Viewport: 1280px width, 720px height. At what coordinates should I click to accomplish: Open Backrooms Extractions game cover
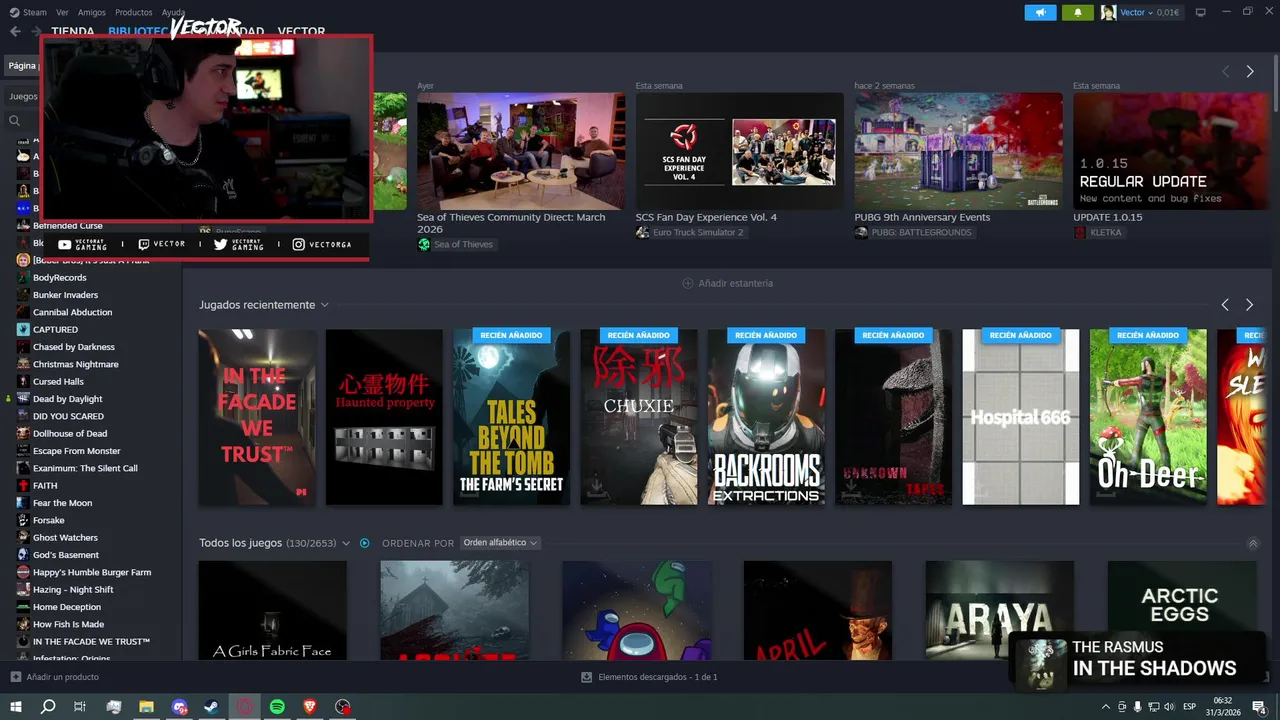[x=767, y=417]
